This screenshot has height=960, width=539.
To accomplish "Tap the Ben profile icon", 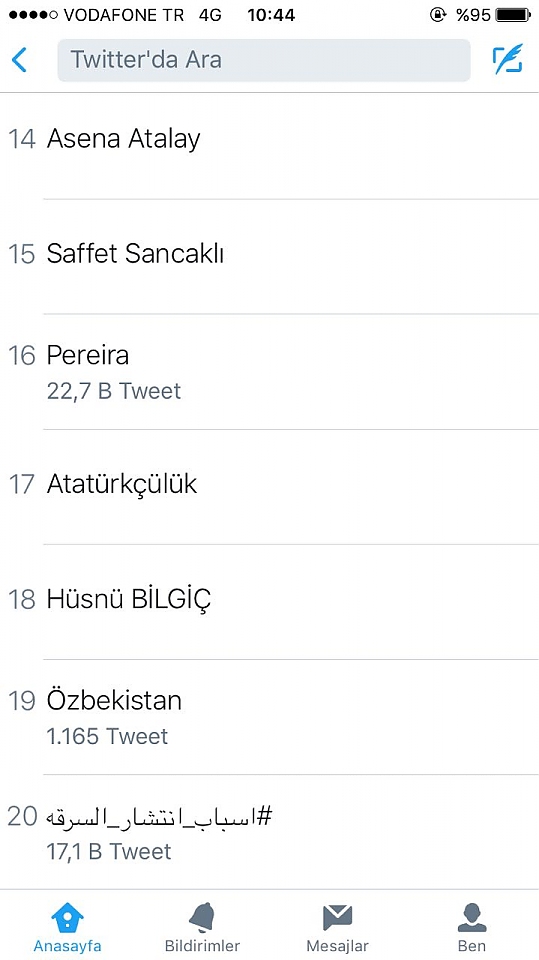I will [472, 918].
